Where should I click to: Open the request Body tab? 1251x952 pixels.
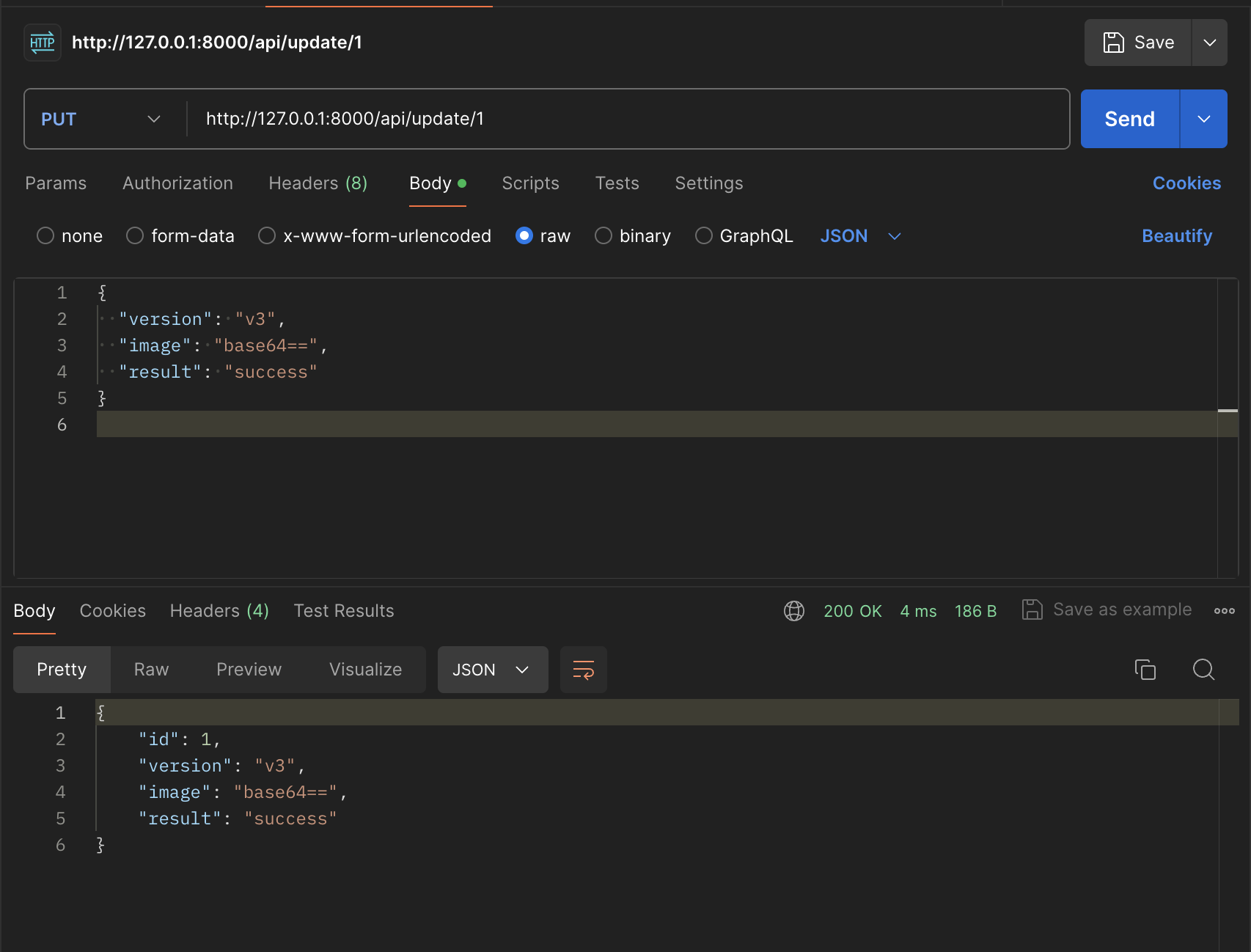click(x=438, y=183)
